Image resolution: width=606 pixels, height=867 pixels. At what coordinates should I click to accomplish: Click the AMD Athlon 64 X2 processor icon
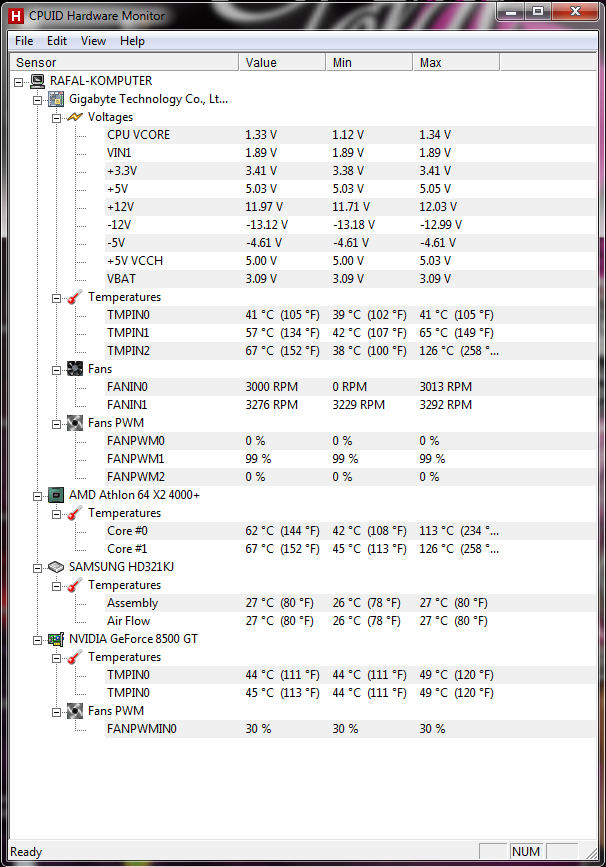[x=56, y=495]
